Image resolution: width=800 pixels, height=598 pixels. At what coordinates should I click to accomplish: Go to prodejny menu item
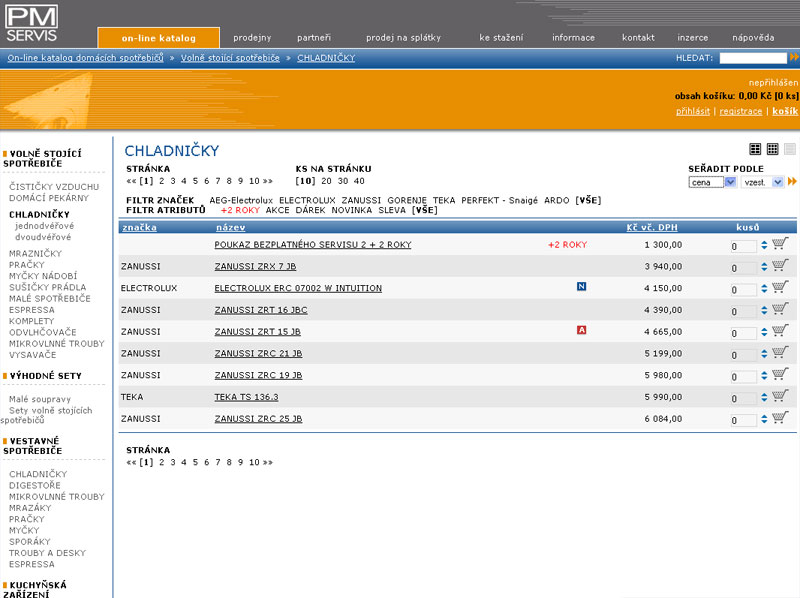[252, 38]
